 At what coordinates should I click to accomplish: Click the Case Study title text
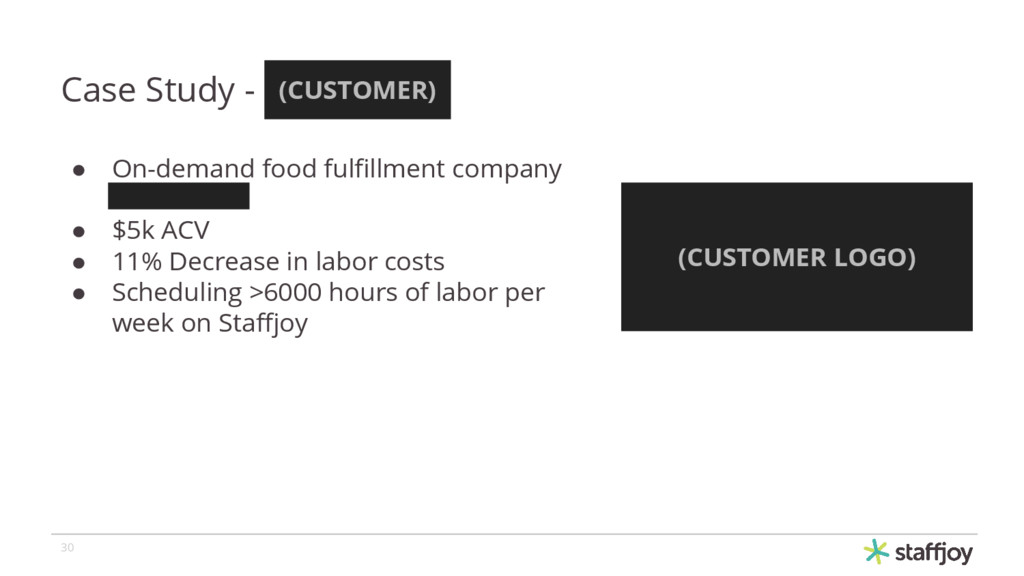(x=148, y=89)
